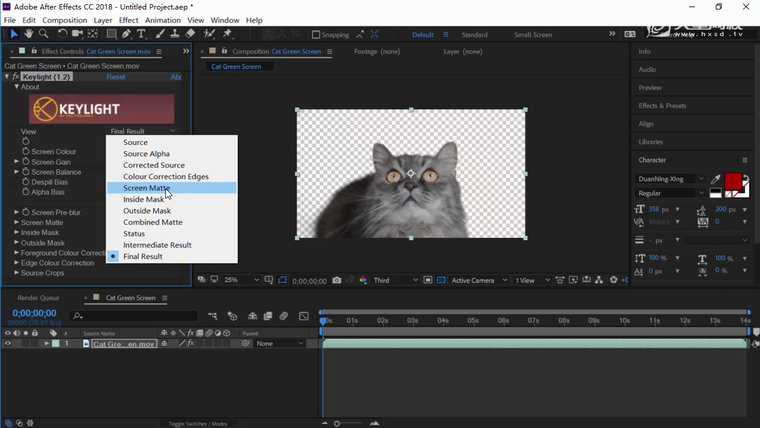Switch to the Render Queue tab
The image size is (760, 428).
pos(38,298)
